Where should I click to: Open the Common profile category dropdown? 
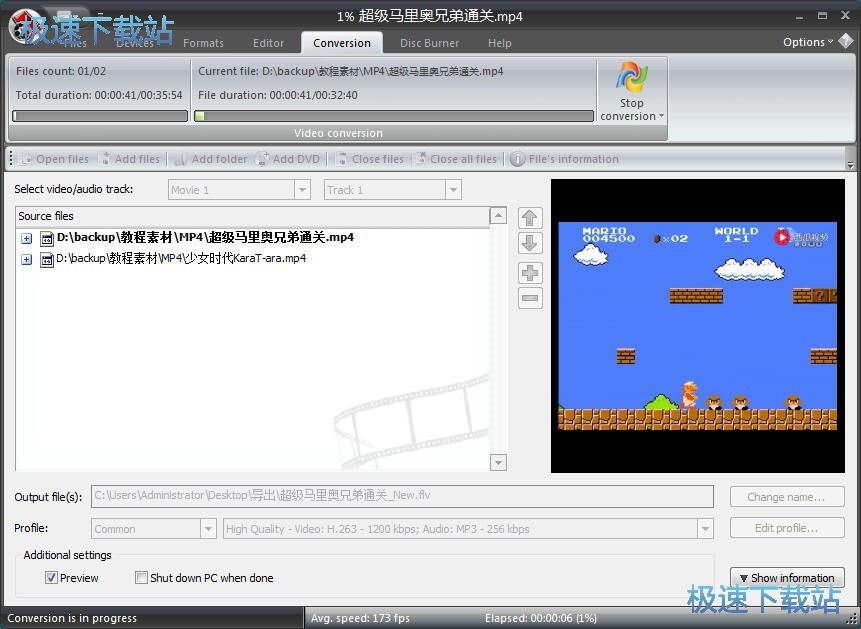point(208,529)
